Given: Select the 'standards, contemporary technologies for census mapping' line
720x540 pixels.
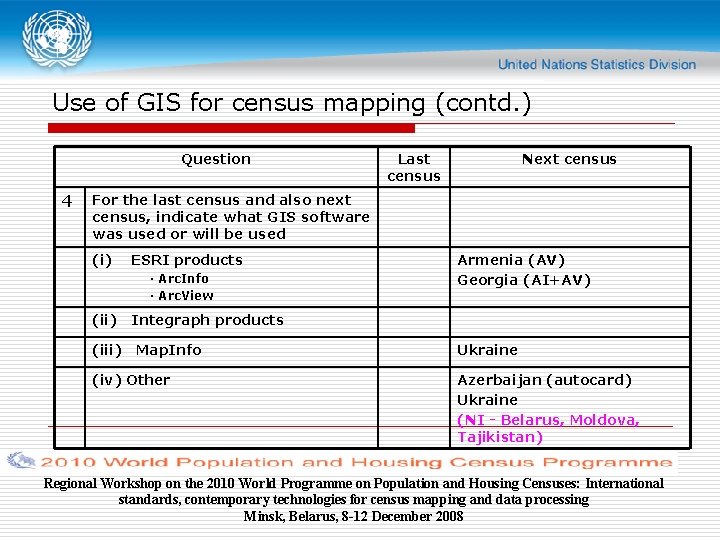Looking at the screenshot, I should 354,500.
